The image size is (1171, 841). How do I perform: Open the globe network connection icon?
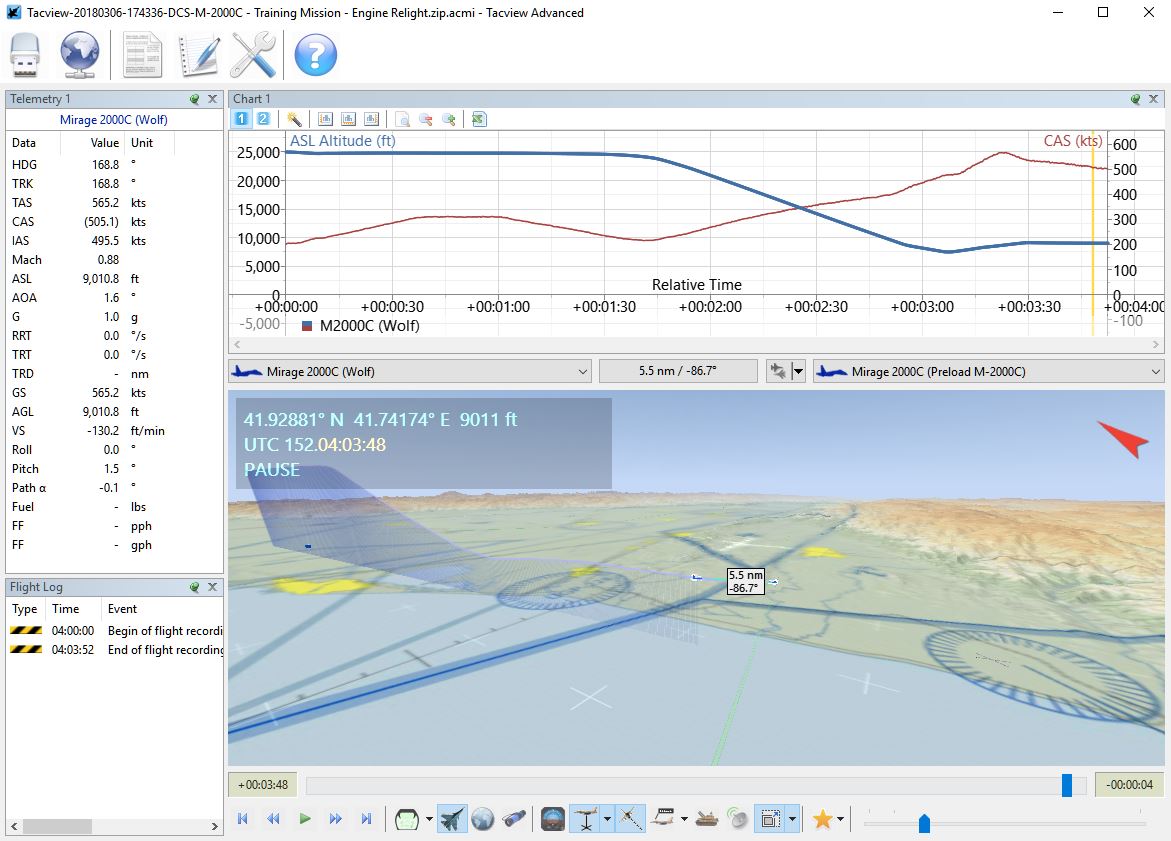pos(80,55)
